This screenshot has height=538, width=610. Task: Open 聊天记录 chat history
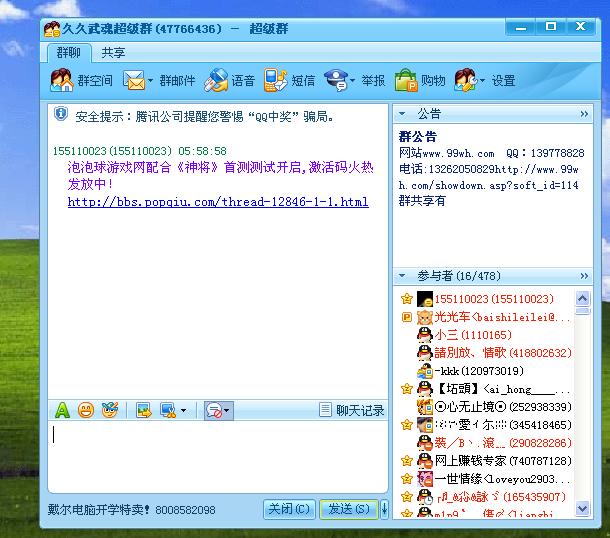[x=352, y=410]
